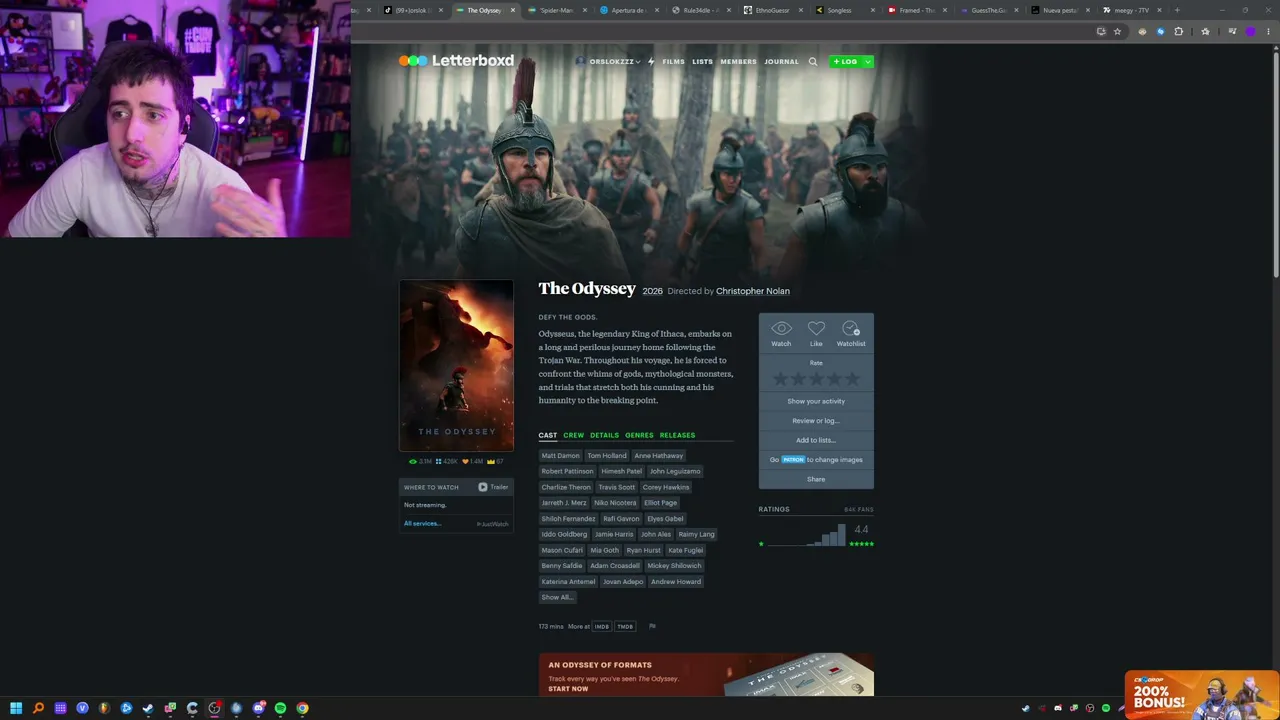Click Show your activity
1280x720 pixels.
[816, 401]
